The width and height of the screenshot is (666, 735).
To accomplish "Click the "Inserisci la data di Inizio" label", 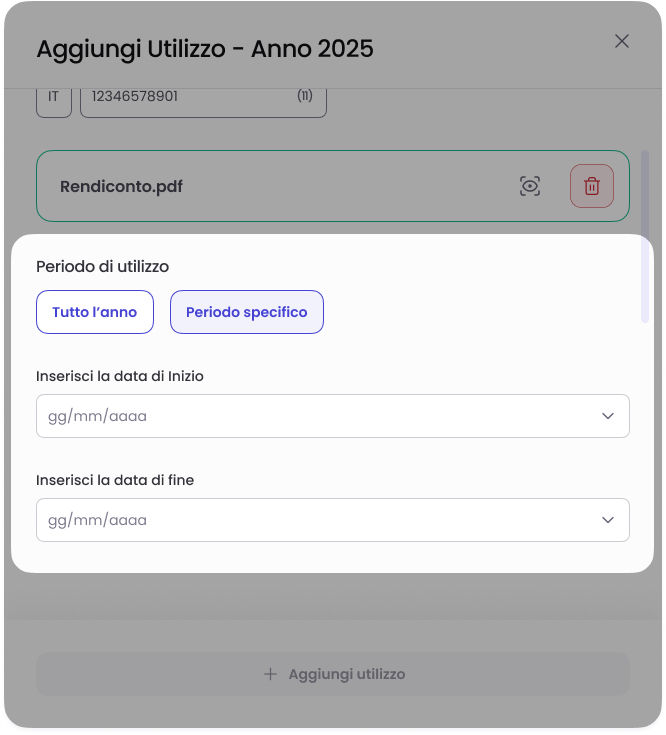I will [x=120, y=376].
